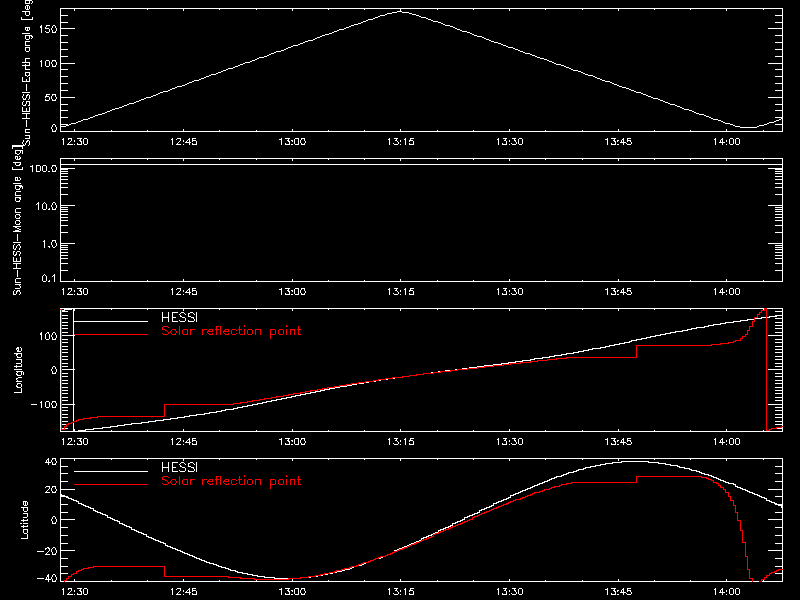Click 13:15 time label under Moon angle plot
Image resolution: width=800 pixels, height=600 pixels.
click(401, 292)
